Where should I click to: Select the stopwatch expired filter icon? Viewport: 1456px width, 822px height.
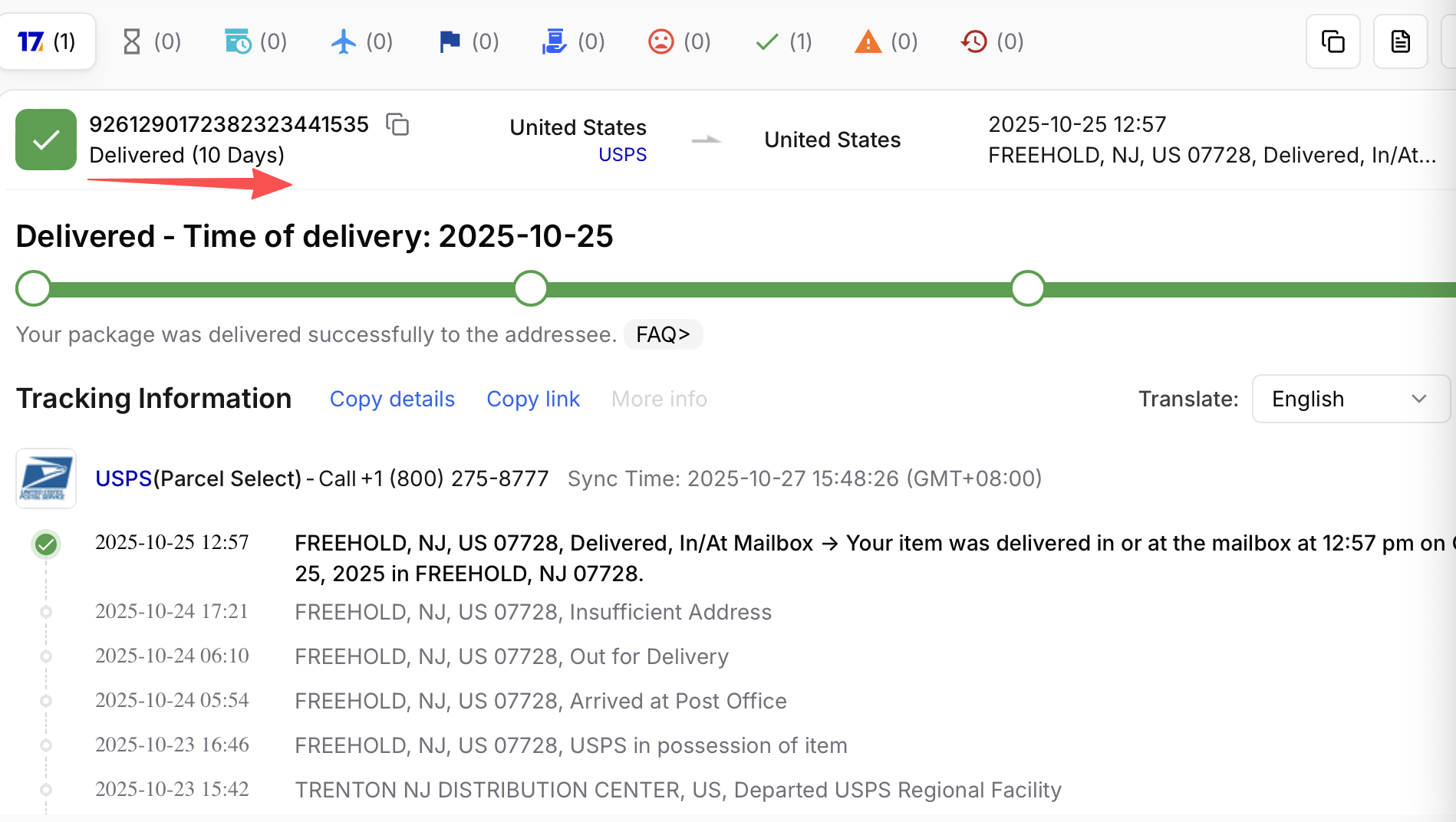(x=238, y=41)
